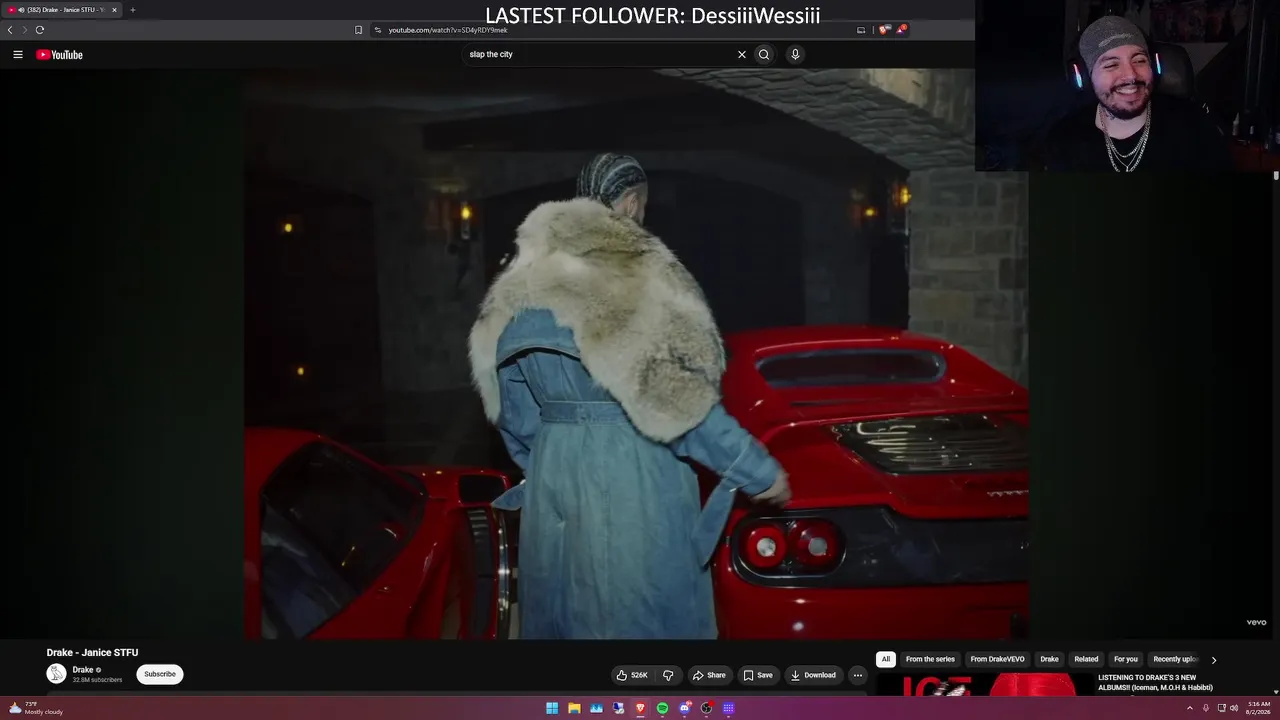The height and width of the screenshot is (720, 1280).
Task: Close the Drake - Janice STFU tab
Action: tap(114, 10)
